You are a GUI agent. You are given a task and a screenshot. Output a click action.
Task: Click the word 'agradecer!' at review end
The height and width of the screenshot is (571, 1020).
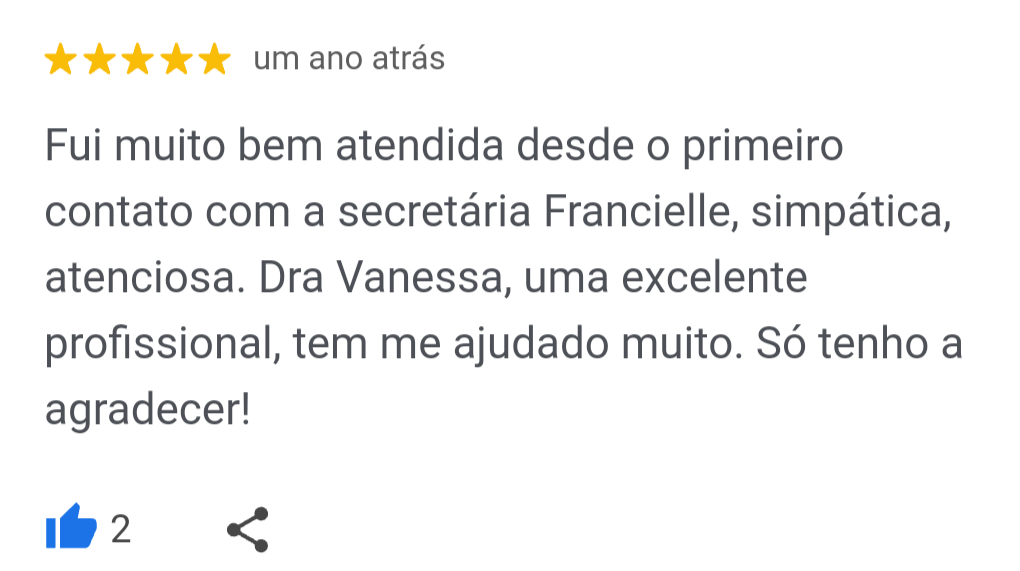tap(146, 410)
